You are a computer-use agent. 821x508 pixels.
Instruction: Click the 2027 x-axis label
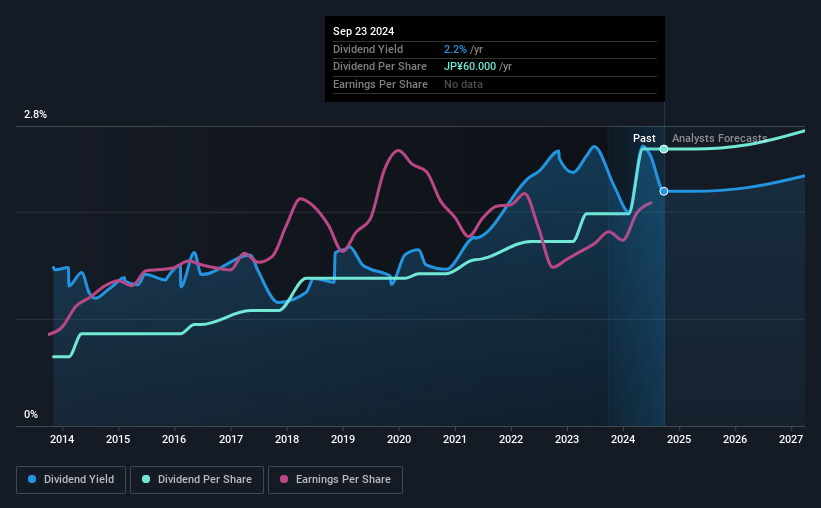click(x=791, y=439)
